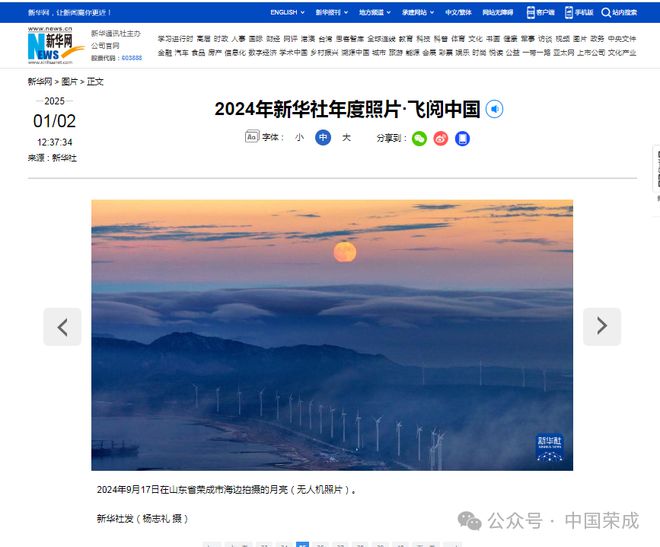Open the 汽车 nav item
Screen dimensions: 660x547
pyautogui.click(x=181, y=53)
